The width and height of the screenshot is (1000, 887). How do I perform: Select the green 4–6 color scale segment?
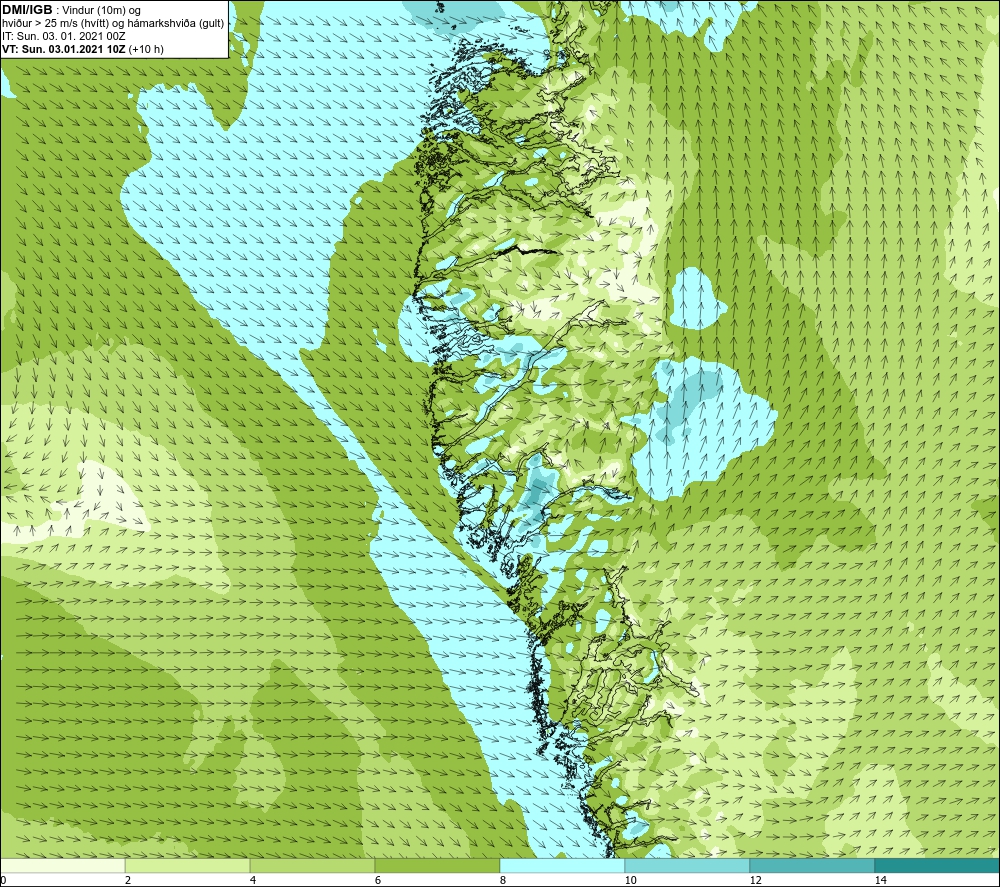click(x=312, y=865)
